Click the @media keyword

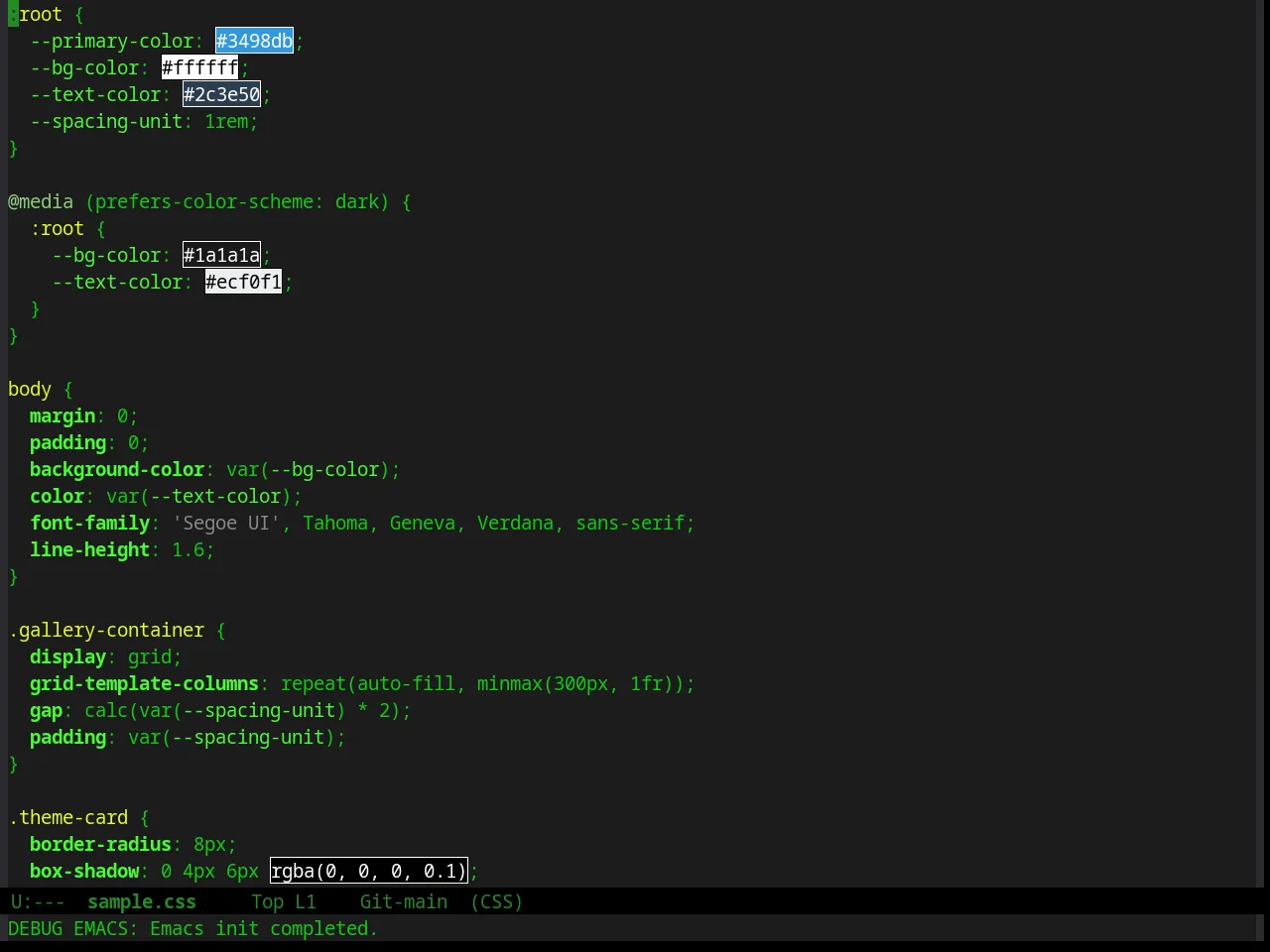coord(41,201)
